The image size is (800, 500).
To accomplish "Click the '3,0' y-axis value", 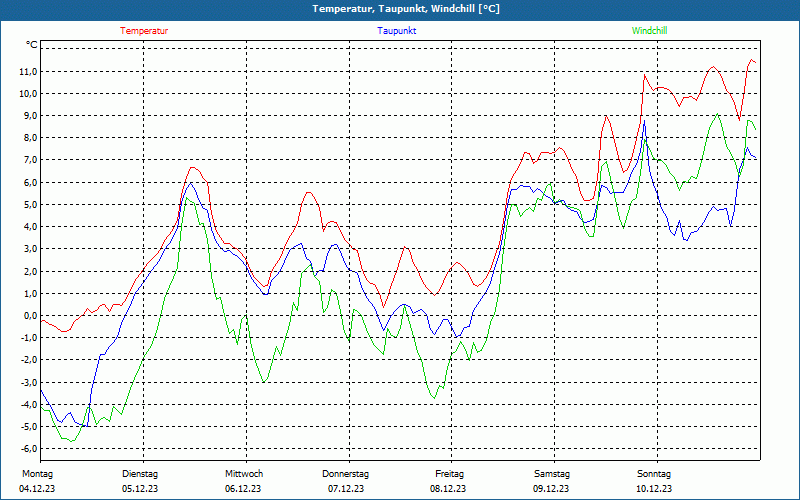I will (x=31, y=249).
